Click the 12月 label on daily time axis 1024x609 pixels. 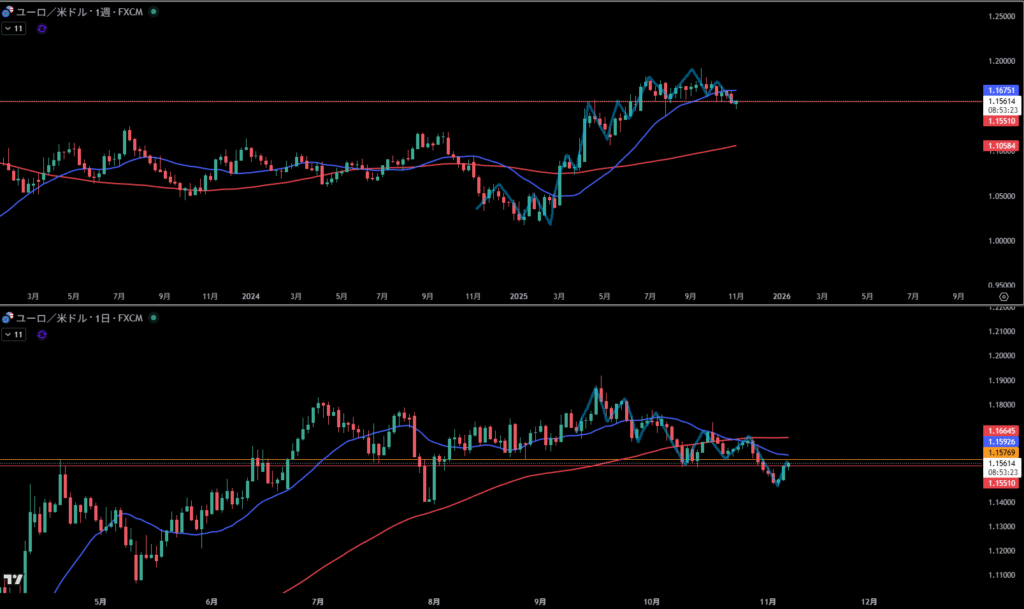tap(868, 601)
